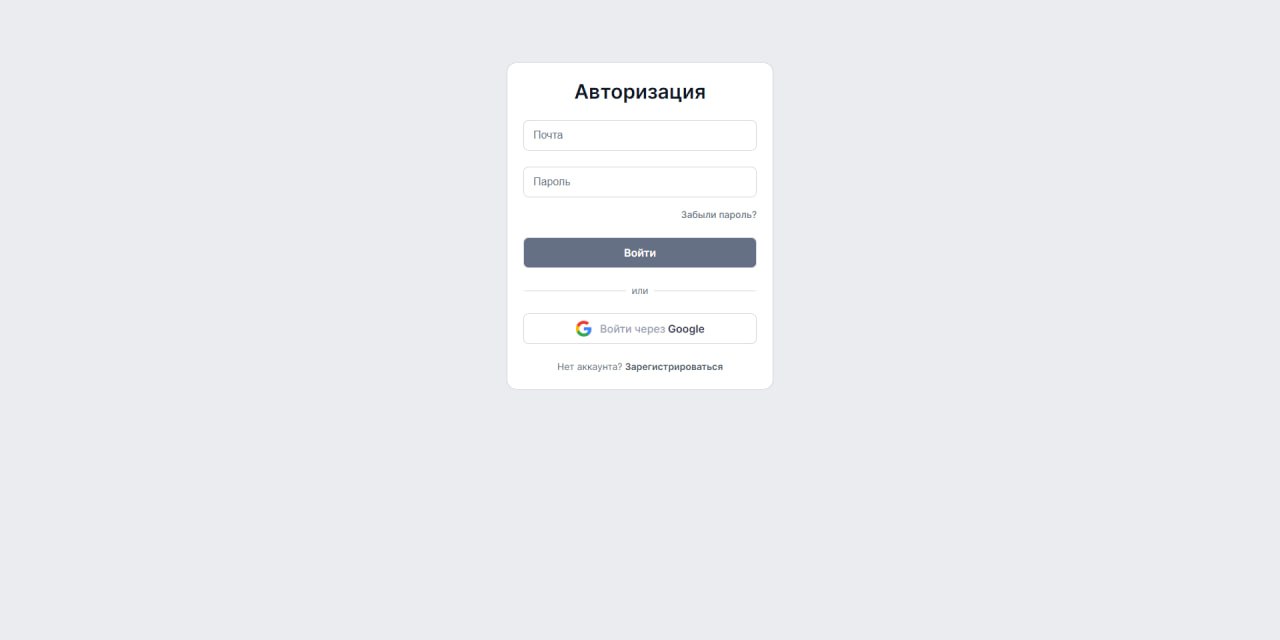Click white card space beside Авторизация heading

738,92
